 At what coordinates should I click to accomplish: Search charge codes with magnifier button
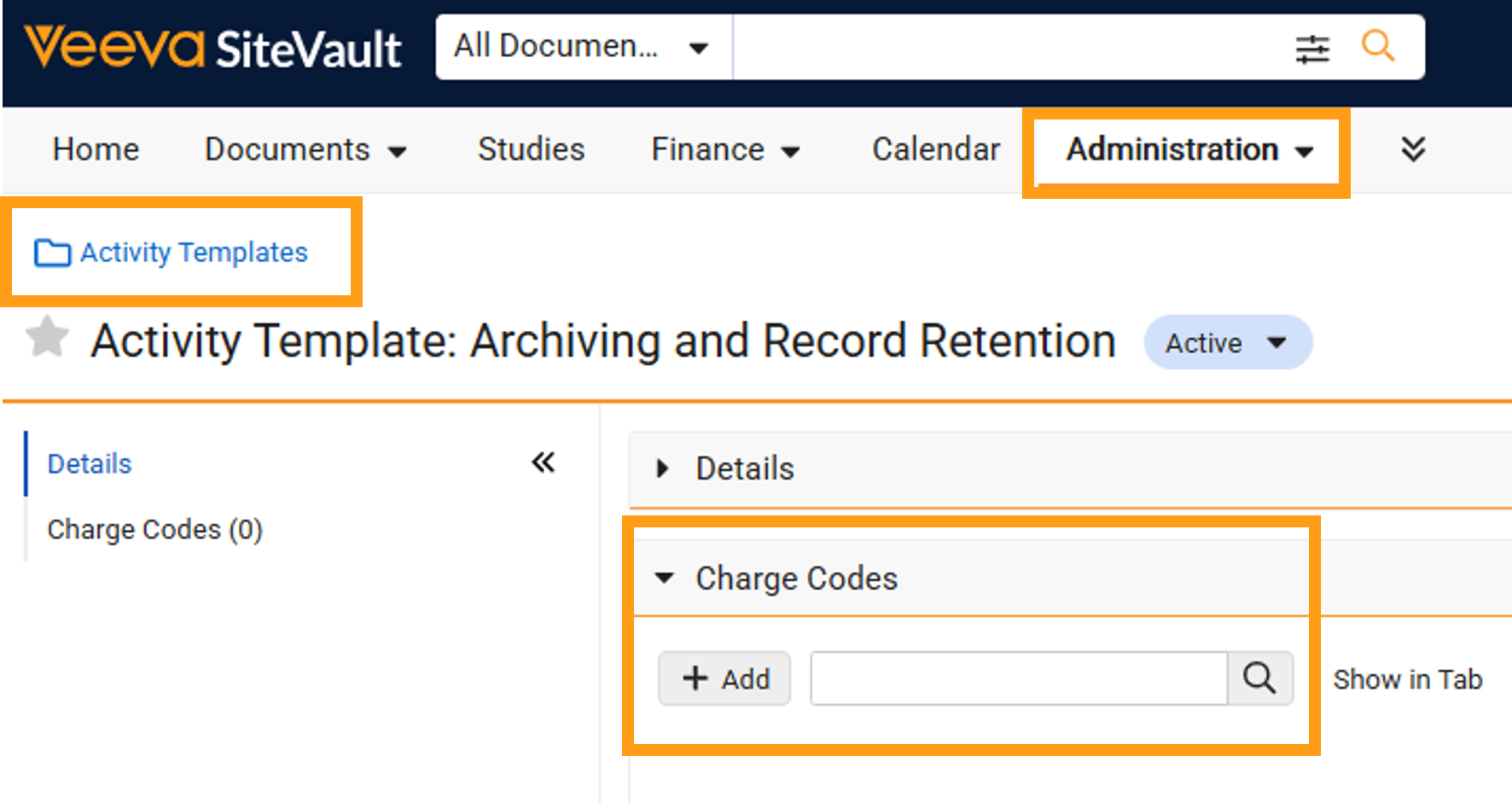[x=1260, y=678]
